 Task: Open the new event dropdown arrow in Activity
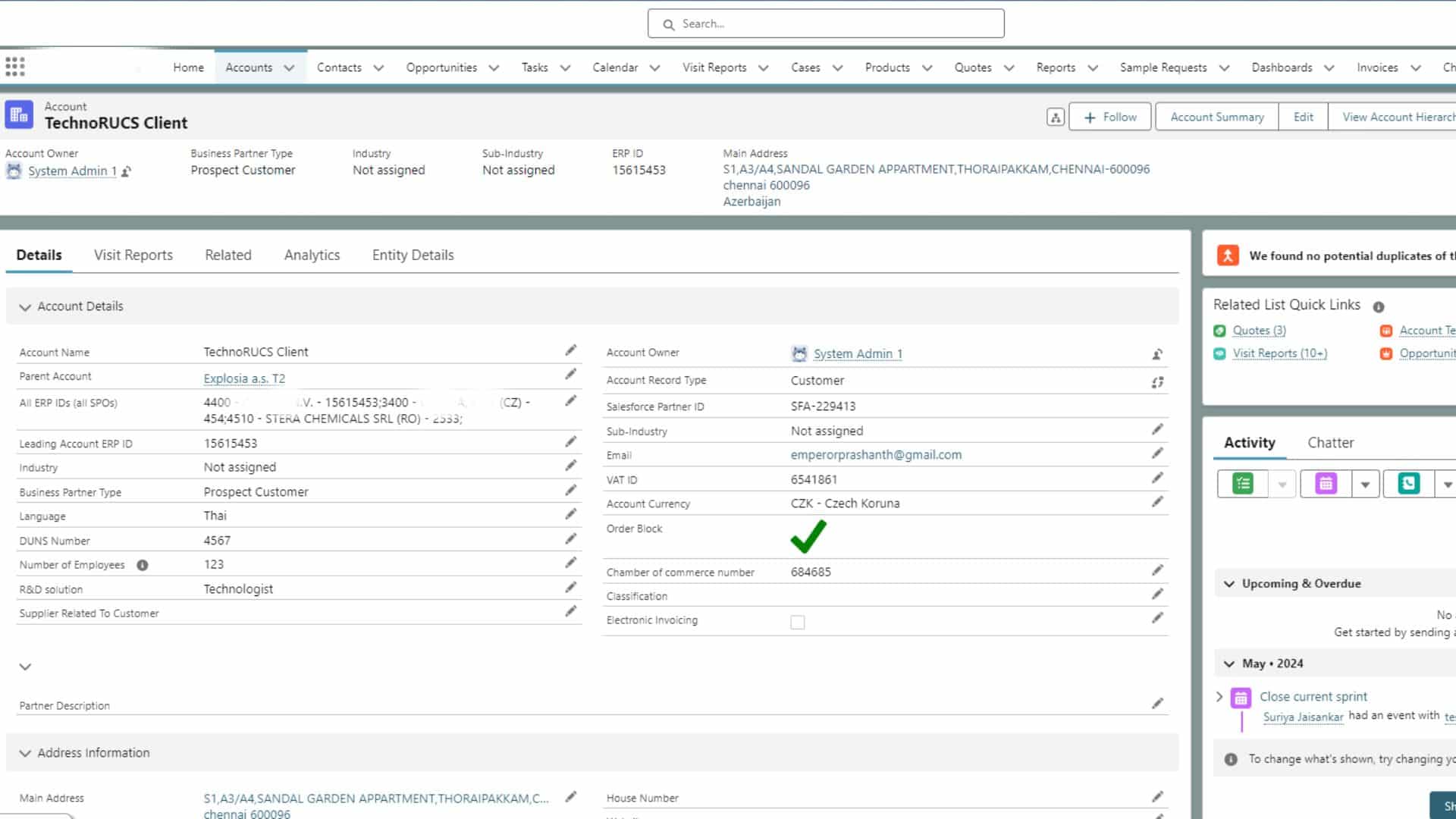[x=1365, y=484]
